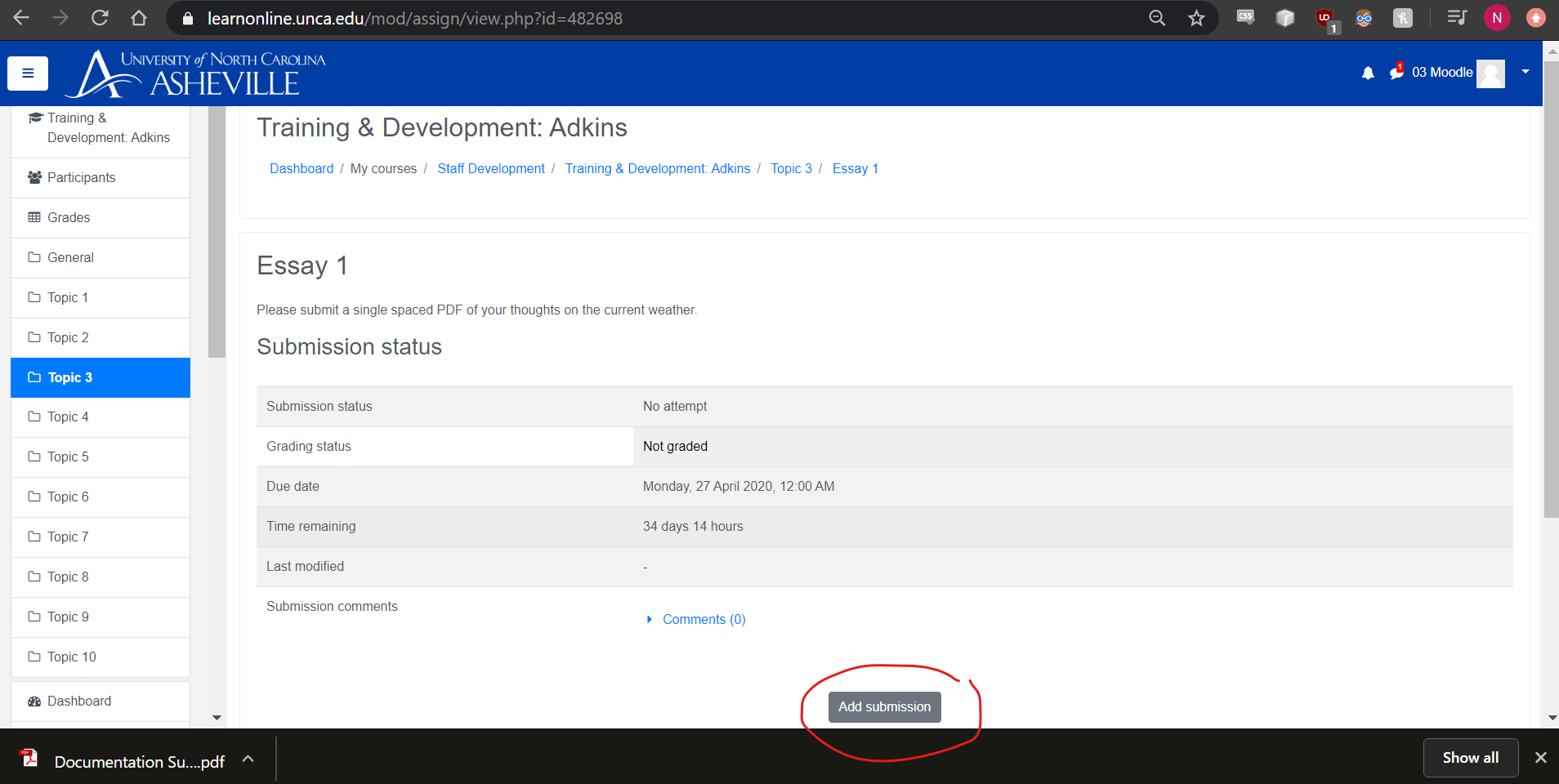
Task: Bookmark page with the star icon
Action: pos(1196,18)
